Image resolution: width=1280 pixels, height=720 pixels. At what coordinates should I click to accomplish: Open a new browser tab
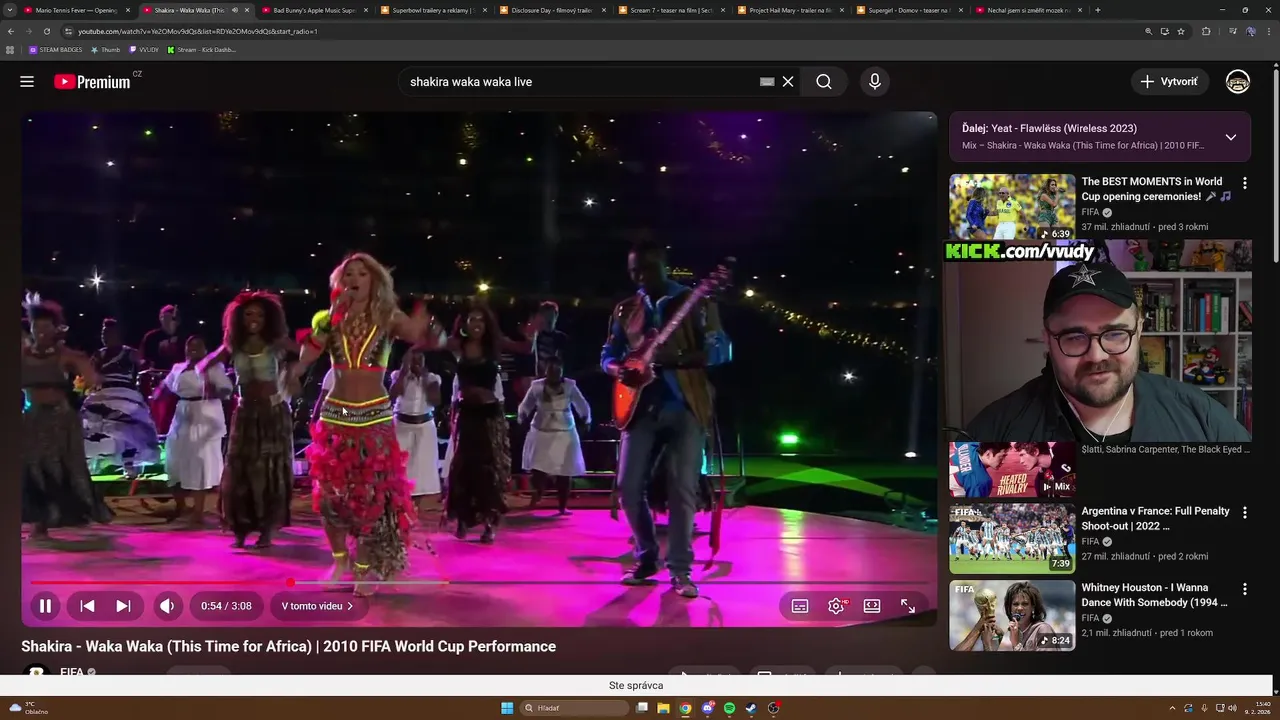click(x=1098, y=10)
